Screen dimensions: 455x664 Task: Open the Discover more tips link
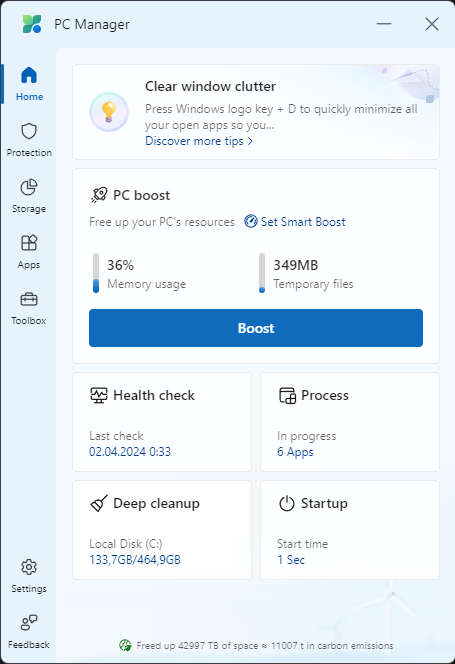click(199, 141)
